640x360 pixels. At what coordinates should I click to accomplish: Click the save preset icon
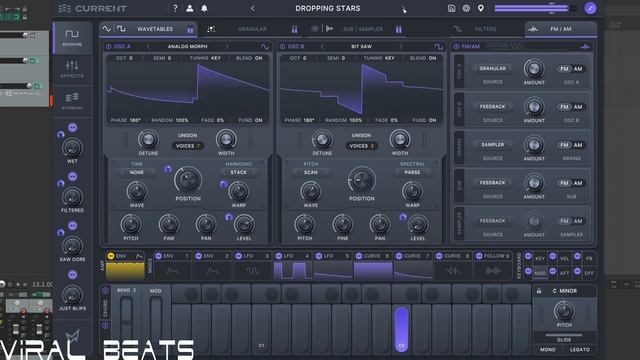pyautogui.click(x=451, y=8)
